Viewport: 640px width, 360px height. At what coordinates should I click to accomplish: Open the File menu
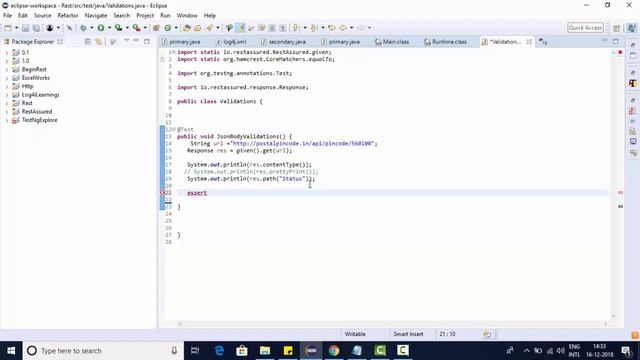pos(7,16)
